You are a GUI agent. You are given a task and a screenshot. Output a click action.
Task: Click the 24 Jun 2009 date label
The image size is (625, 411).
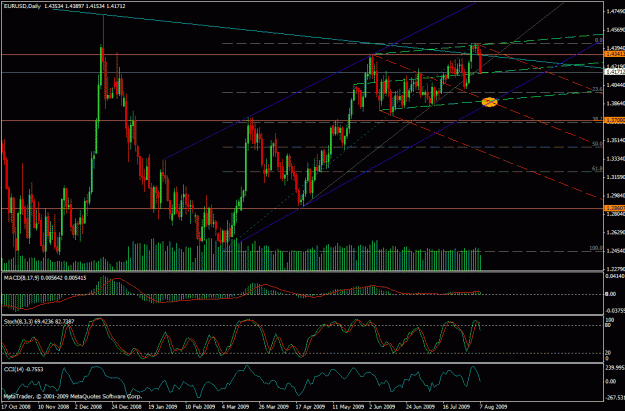click(x=421, y=407)
